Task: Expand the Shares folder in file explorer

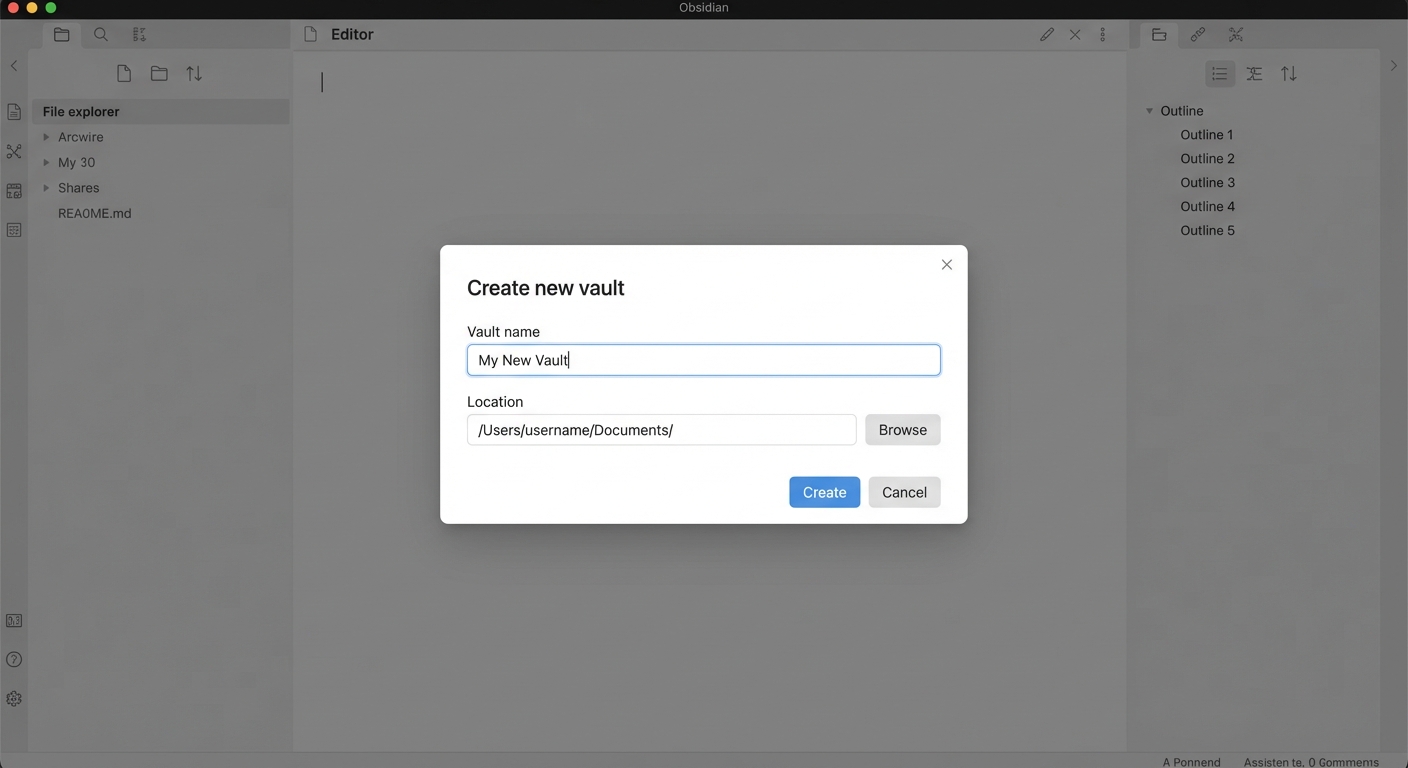Action: coord(46,187)
